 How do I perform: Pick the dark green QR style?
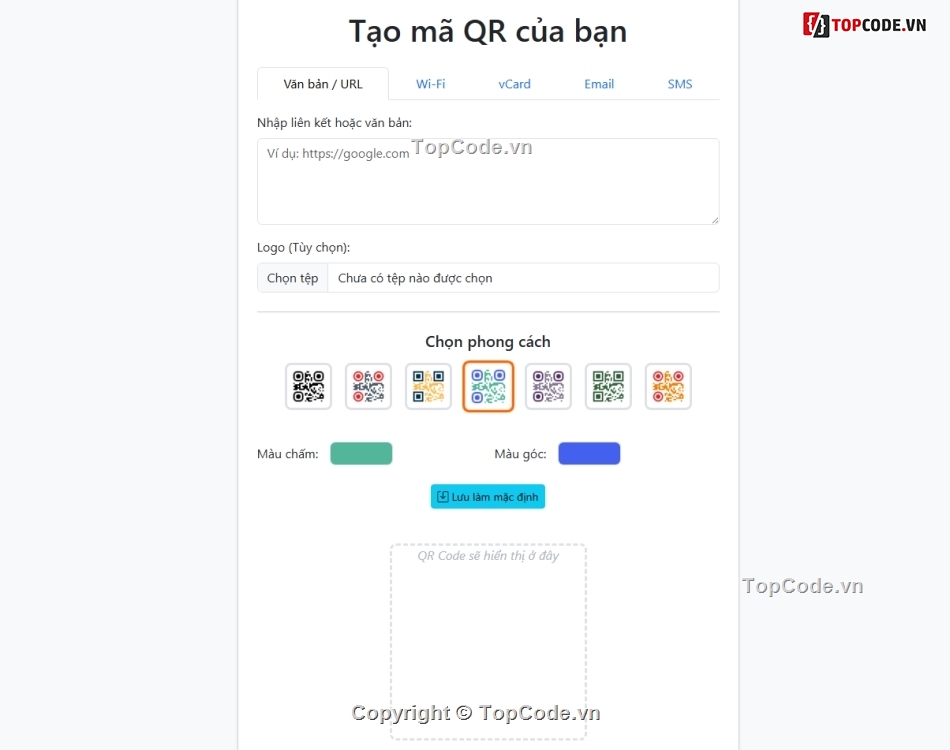608,387
